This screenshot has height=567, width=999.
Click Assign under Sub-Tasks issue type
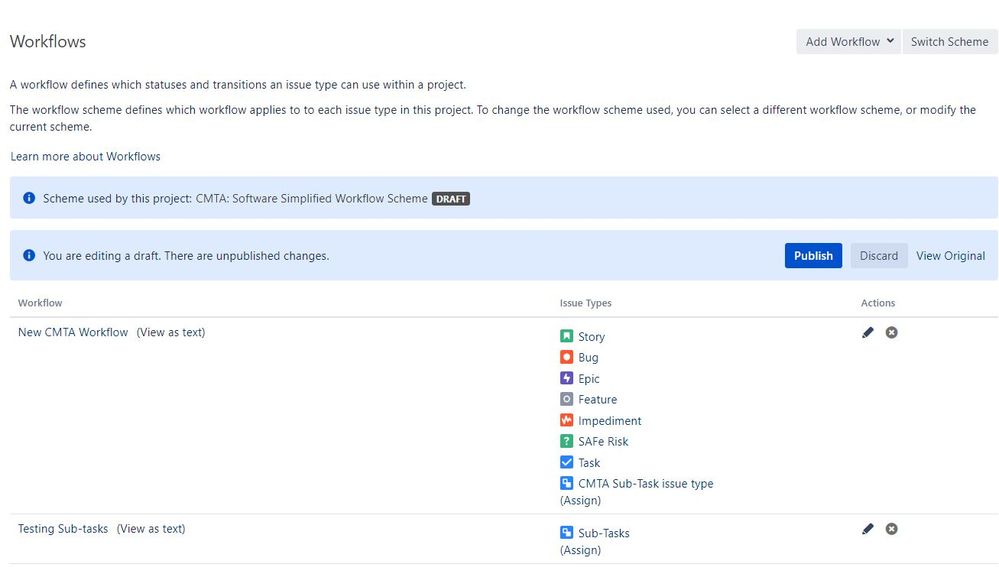[580, 550]
